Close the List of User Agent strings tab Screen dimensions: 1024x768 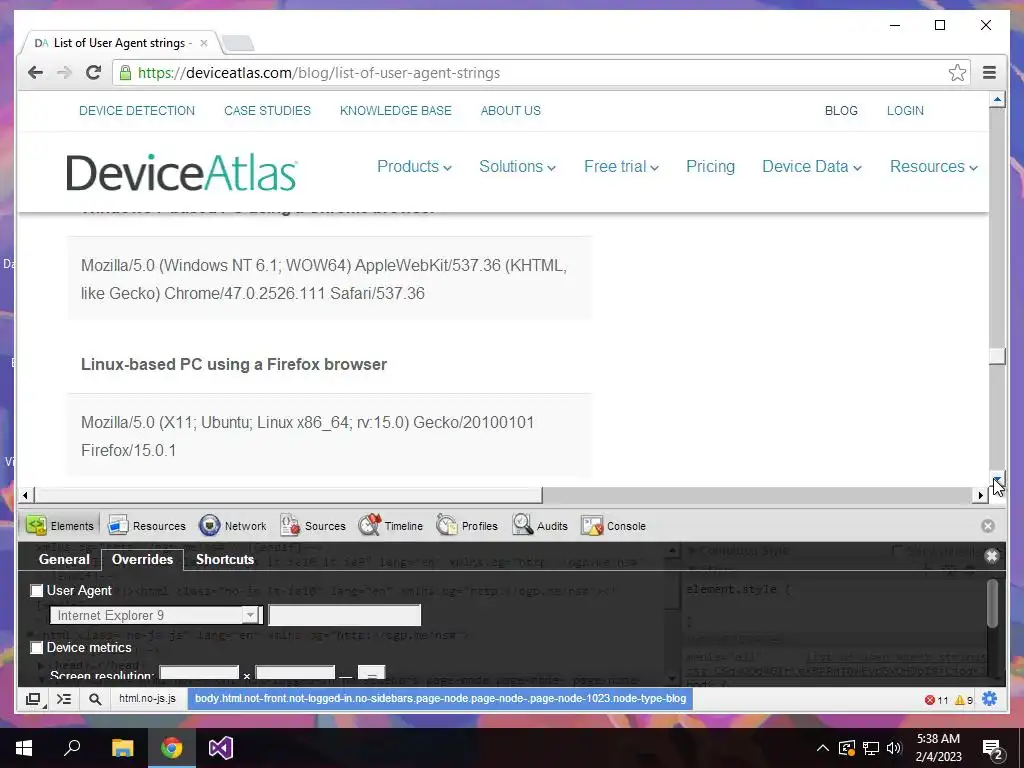[204, 43]
